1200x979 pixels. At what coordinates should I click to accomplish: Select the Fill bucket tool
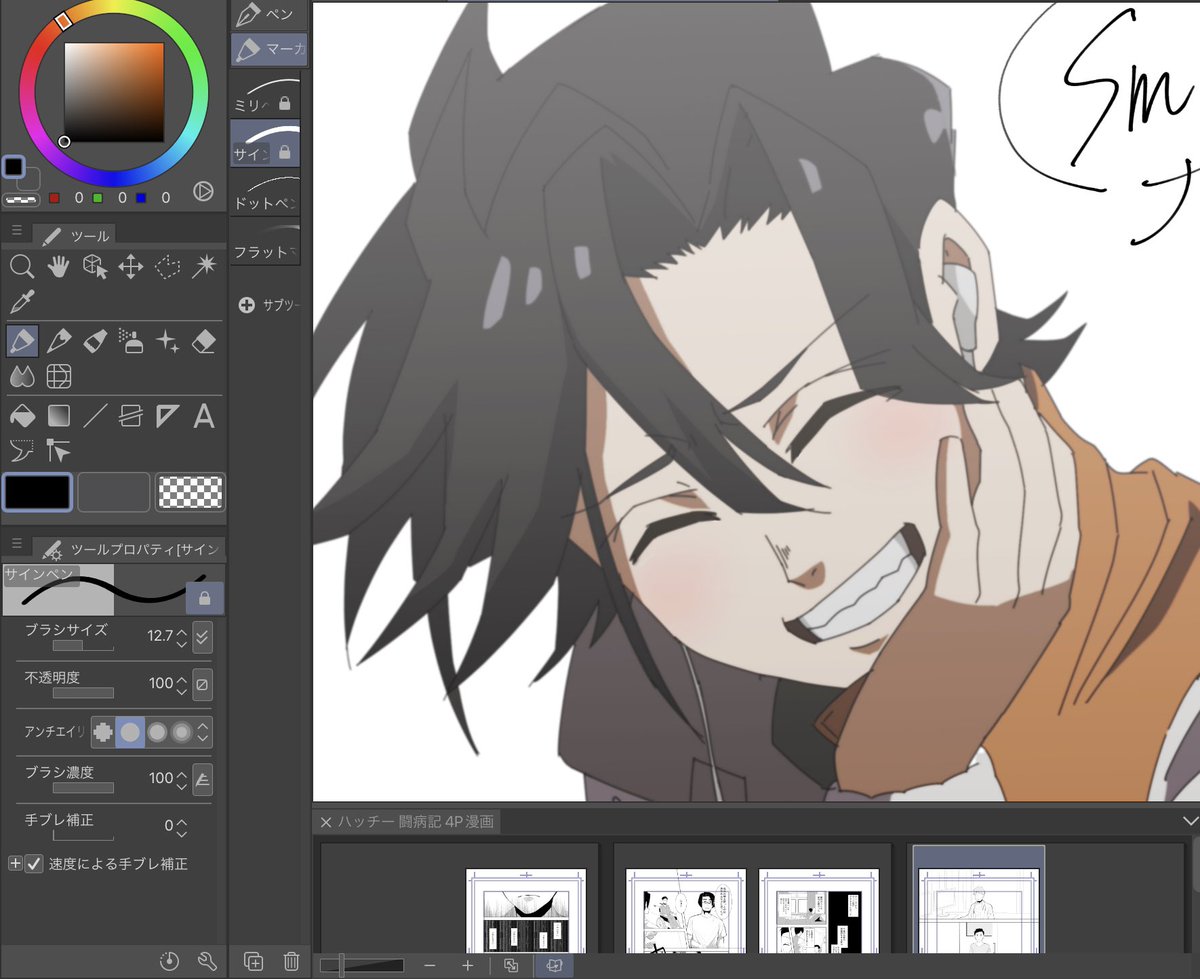[x=22, y=415]
